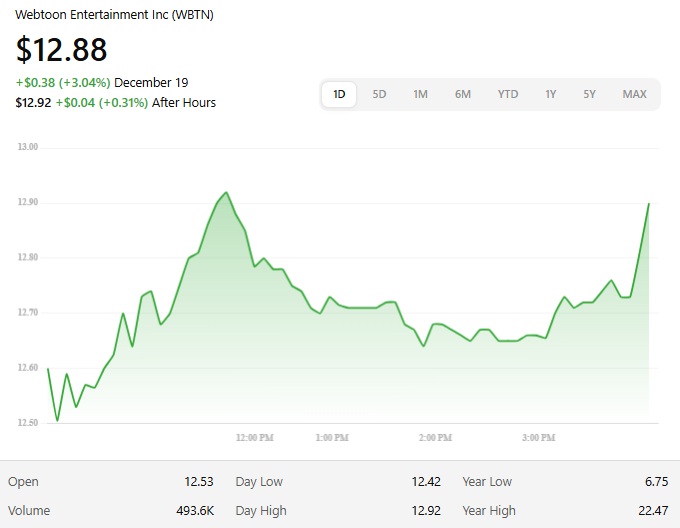Show the MAX chart range

click(x=634, y=94)
